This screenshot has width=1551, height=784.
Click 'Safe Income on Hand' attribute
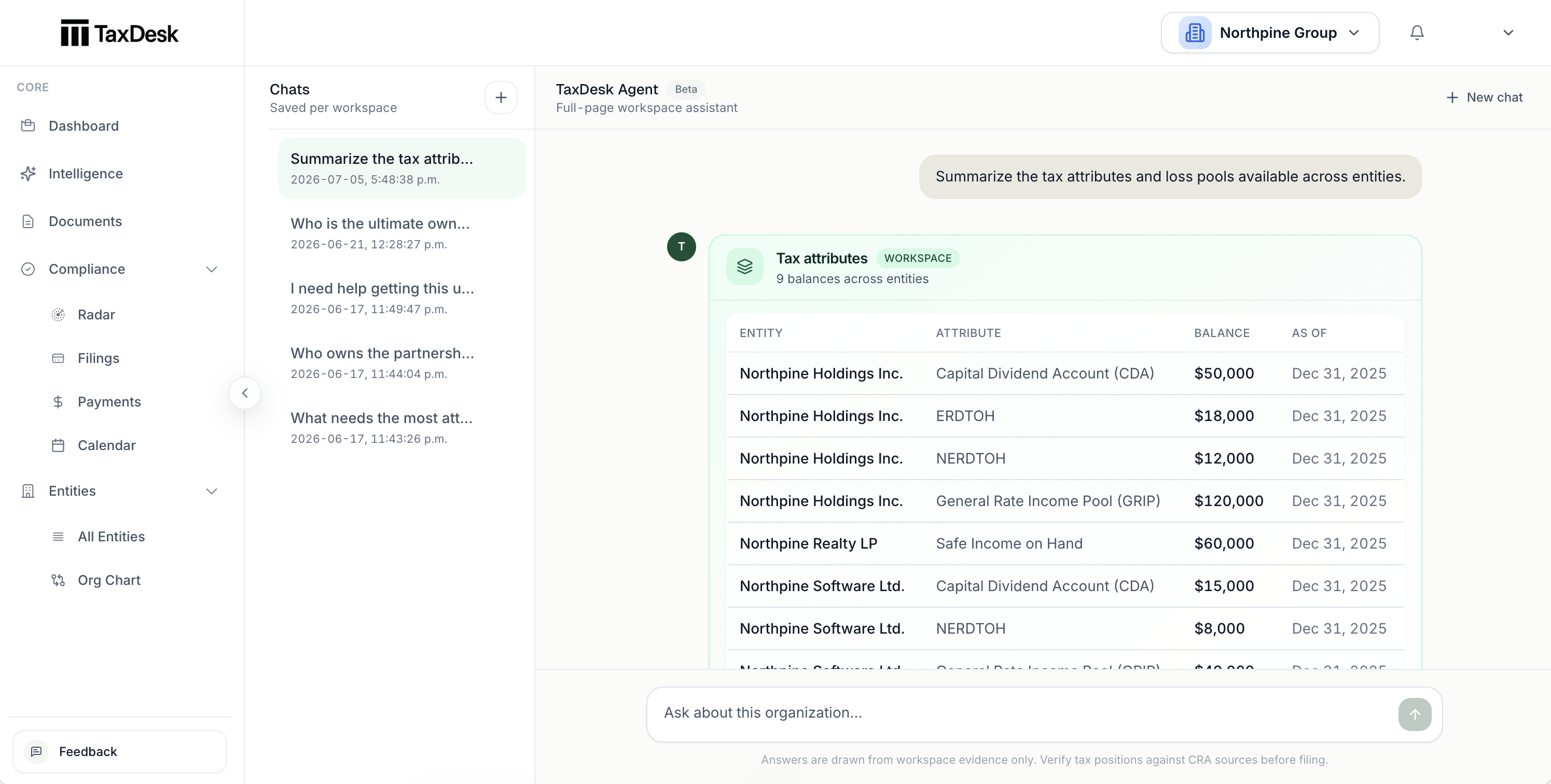[1009, 543]
